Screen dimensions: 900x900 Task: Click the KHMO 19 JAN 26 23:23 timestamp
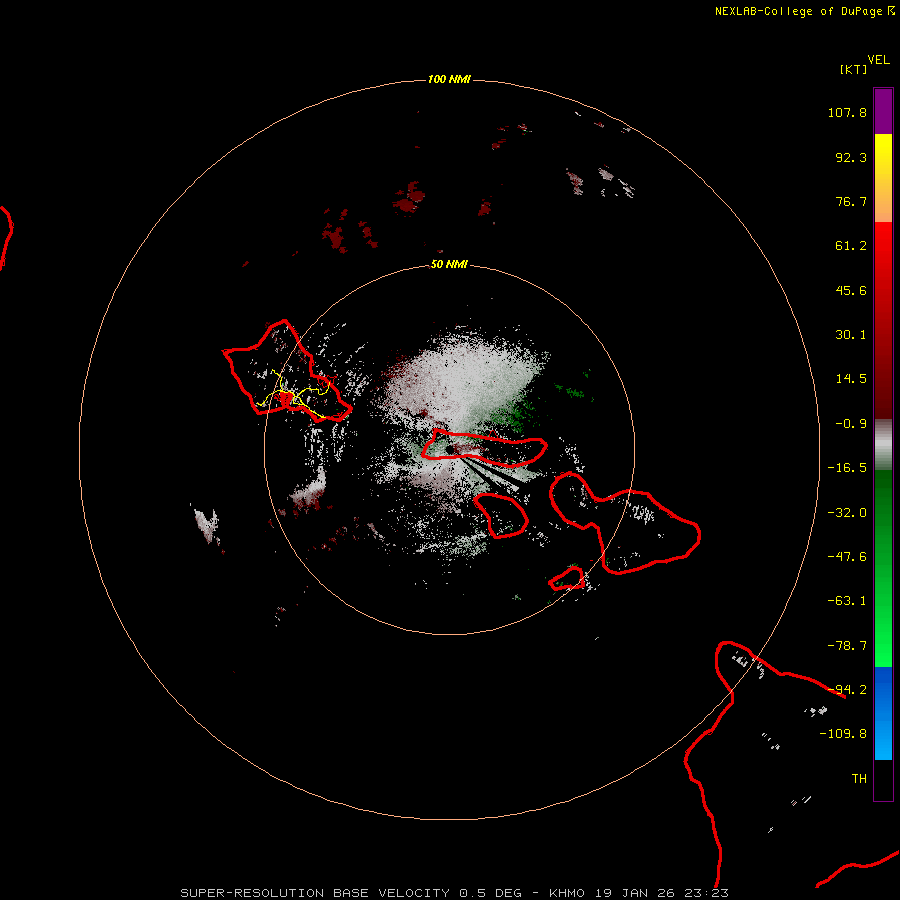(639, 893)
